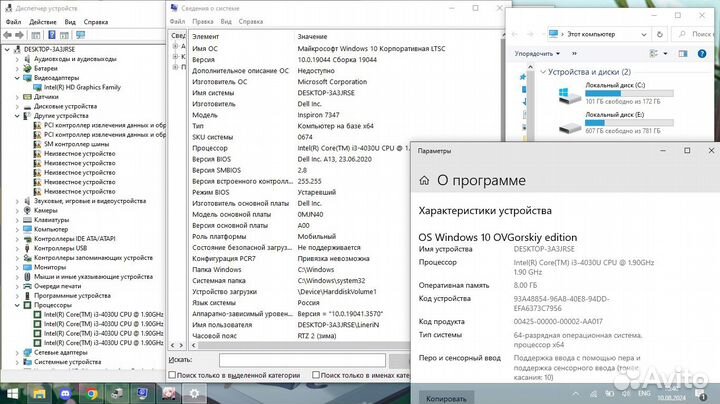Image resolution: width=720 pixels, height=404 pixels.
Task: Click the Settings gear on the taskbar
Action: pos(194,393)
